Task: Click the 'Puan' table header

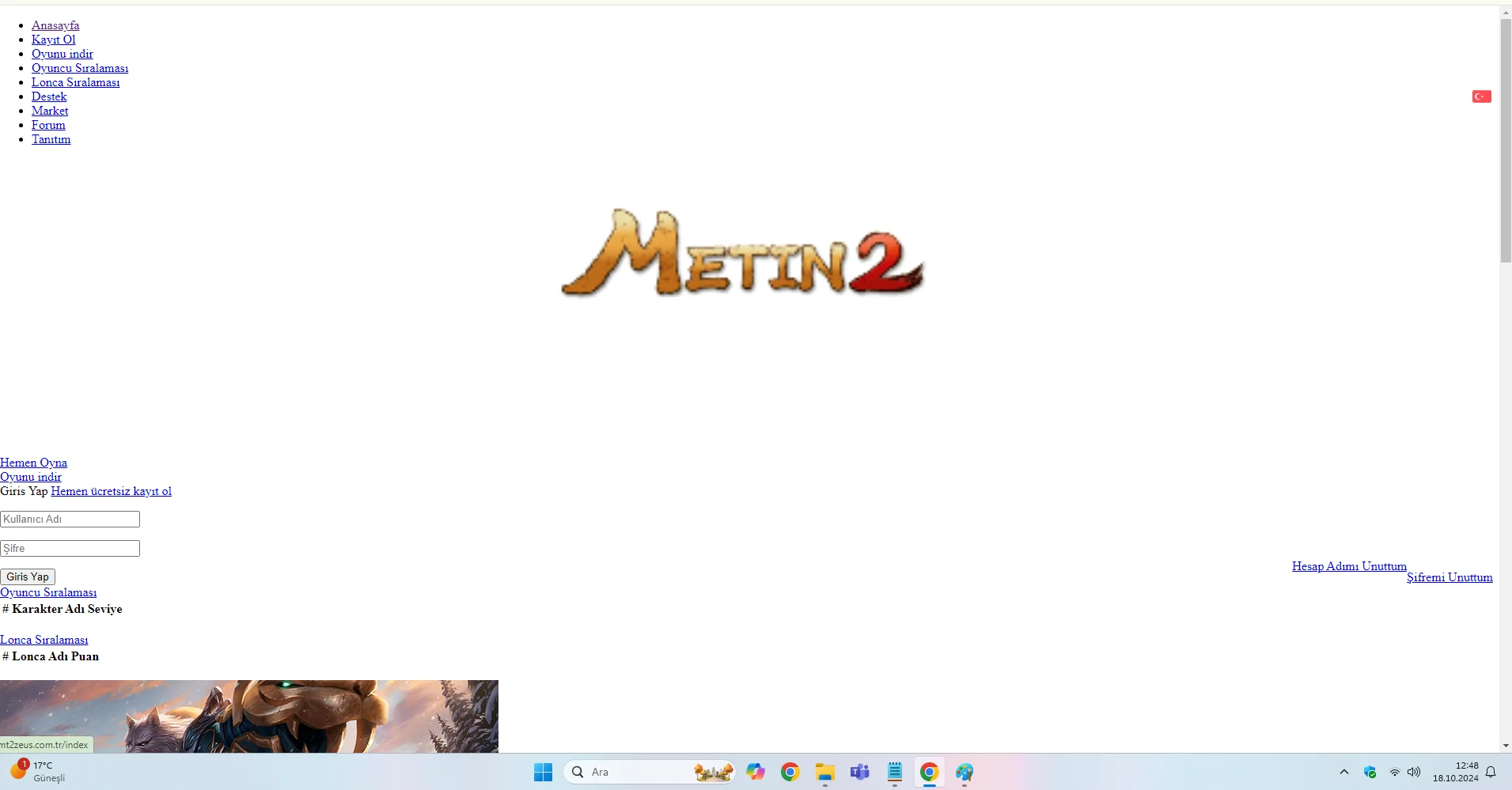Action: (85, 656)
